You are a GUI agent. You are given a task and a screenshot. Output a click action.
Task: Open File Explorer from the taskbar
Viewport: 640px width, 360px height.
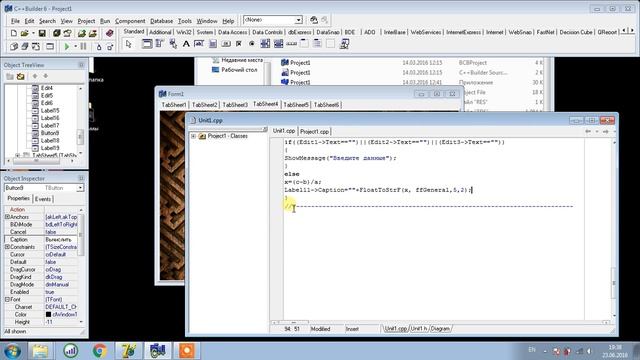(x=40, y=351)
